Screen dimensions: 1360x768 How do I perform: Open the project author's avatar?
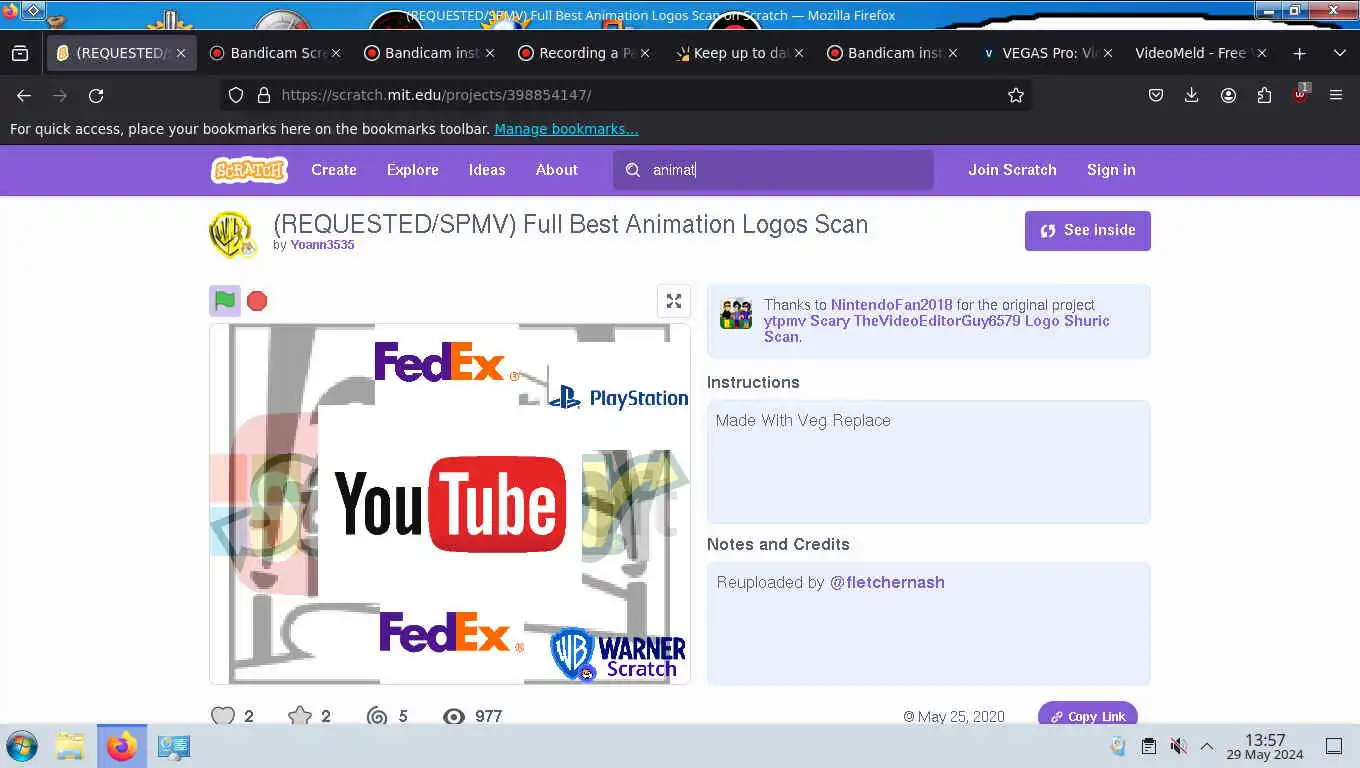[x=232, y=234]
